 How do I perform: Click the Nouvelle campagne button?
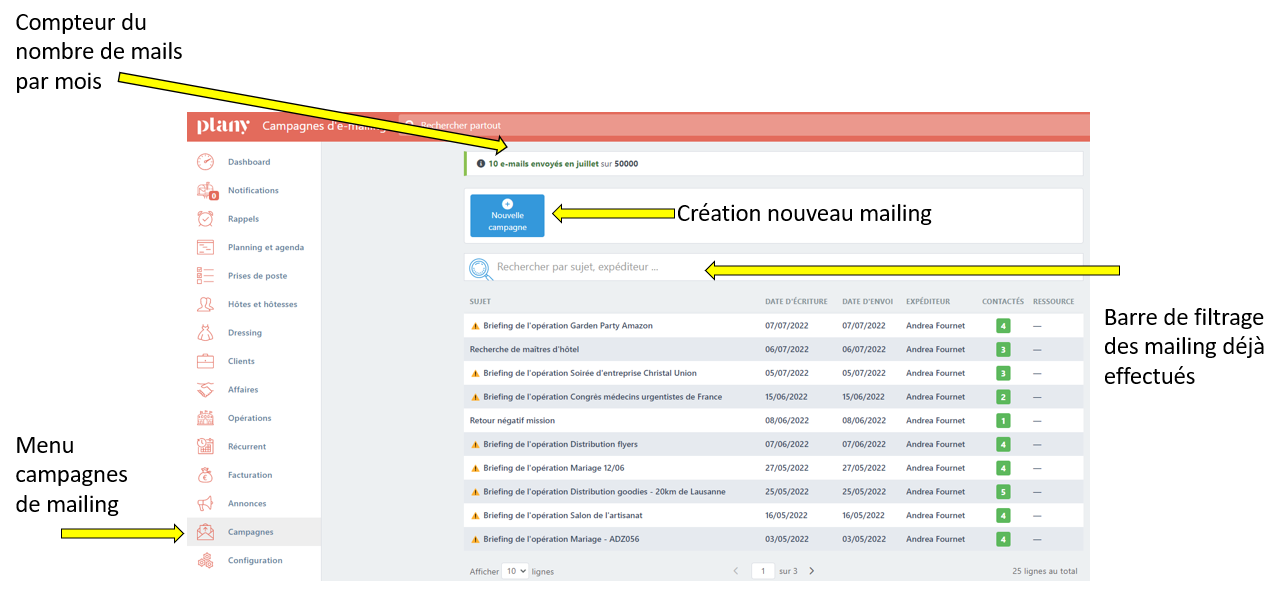click(507, 216)
